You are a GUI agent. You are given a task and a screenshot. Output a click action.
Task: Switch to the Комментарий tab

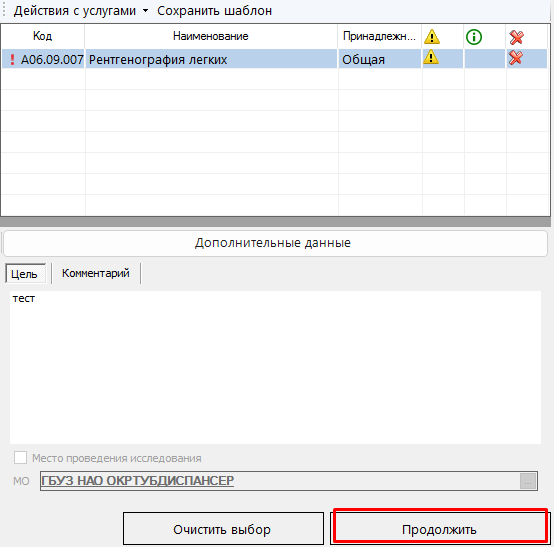click(x=96, y=273)
